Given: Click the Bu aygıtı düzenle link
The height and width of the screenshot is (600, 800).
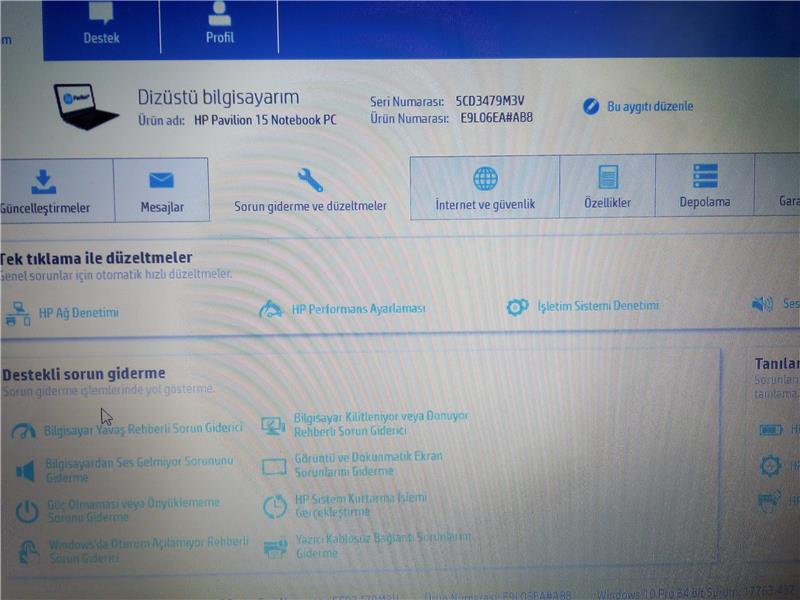Looking at the screenshot, I should (638, 106).
